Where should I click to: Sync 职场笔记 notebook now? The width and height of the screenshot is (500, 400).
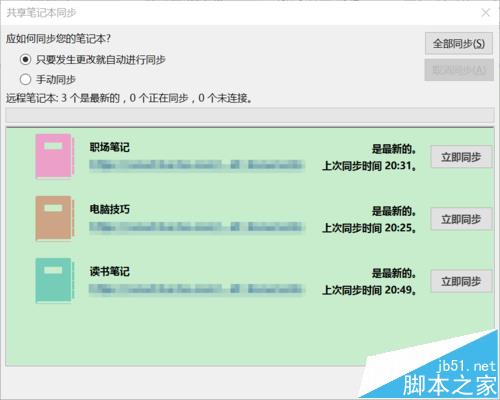(461, 157)
